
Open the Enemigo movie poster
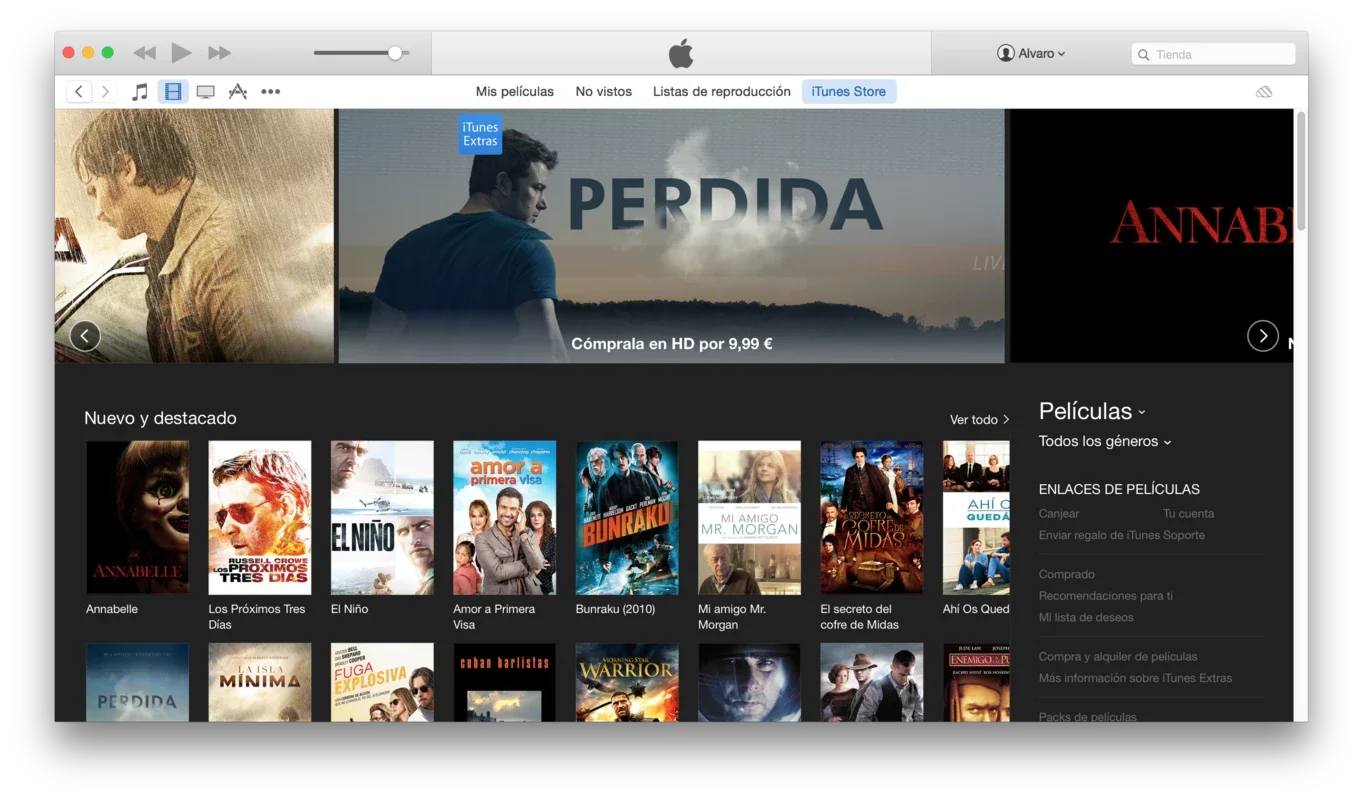[976, 682]
